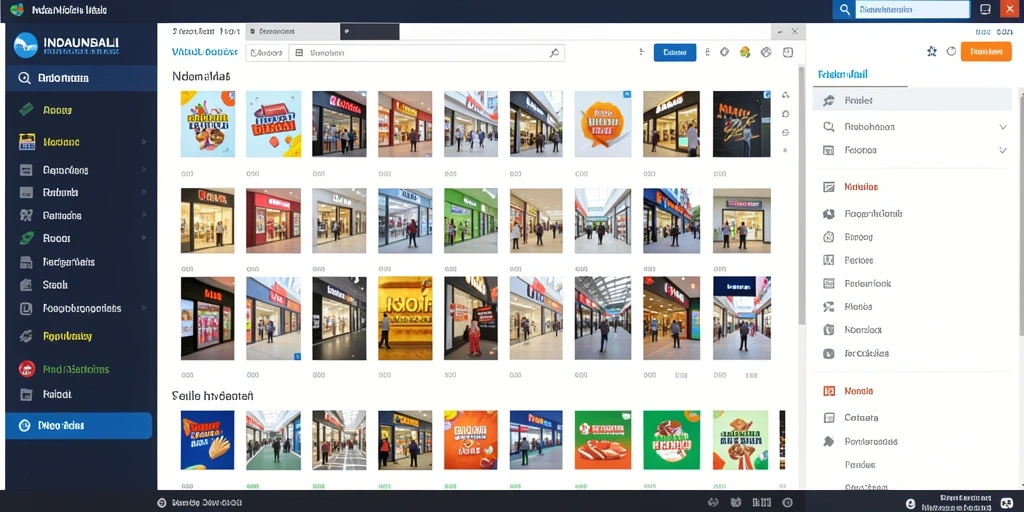Click the magnifier icon in the top search bar
This screenshot has width=1024, height=512.
pos(844,10)
